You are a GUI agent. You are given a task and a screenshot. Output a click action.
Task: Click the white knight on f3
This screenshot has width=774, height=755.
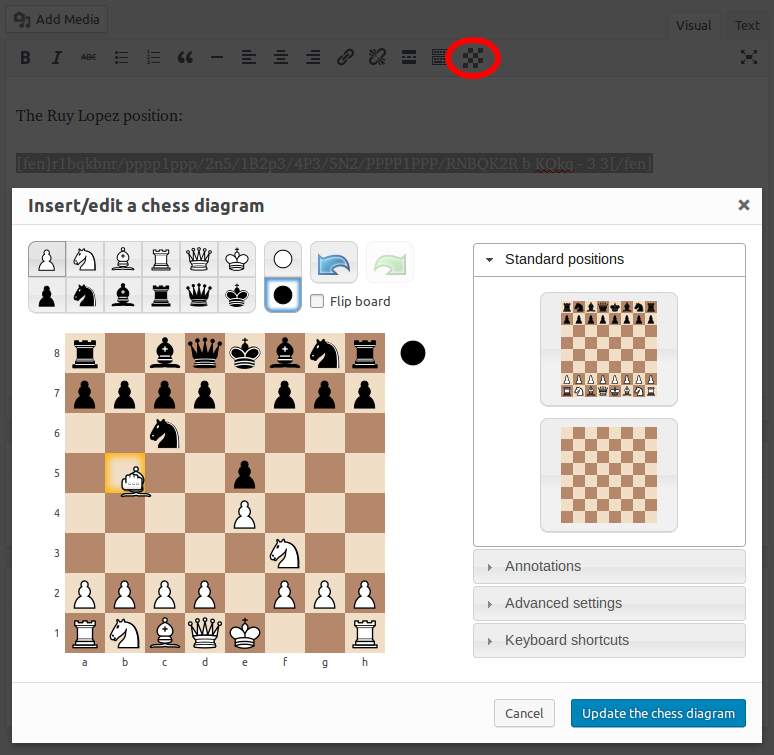pos(285,553)
